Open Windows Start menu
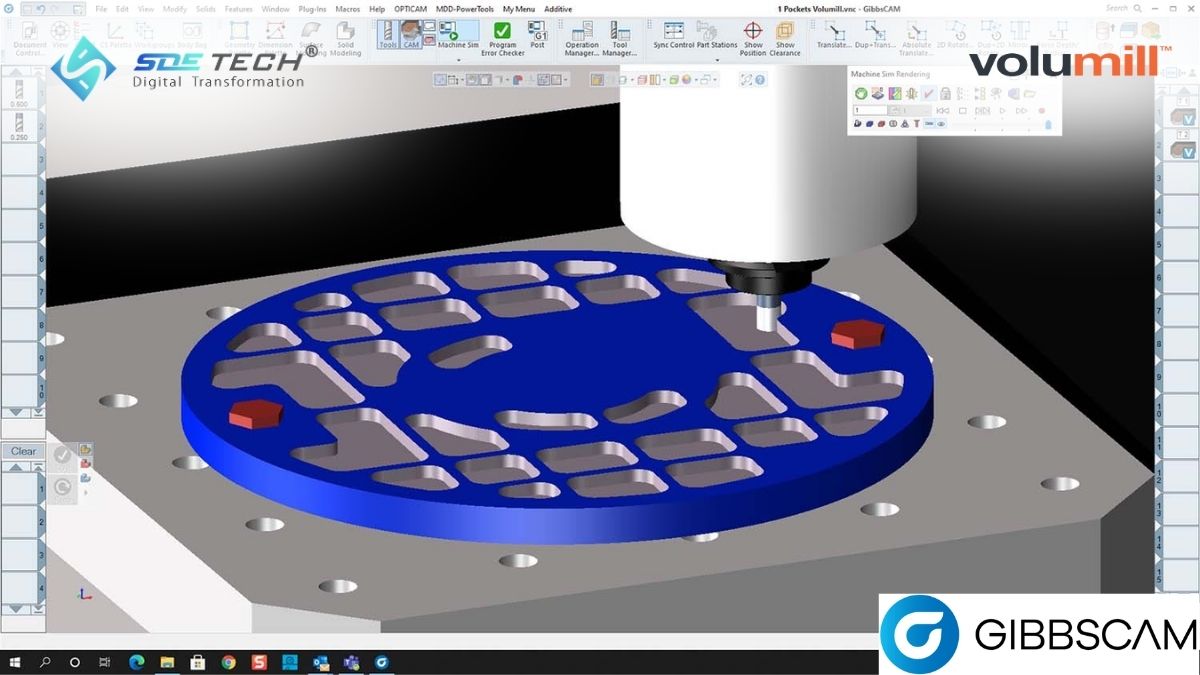Viewport: 1200px width, 675px height. pos(15,662)
